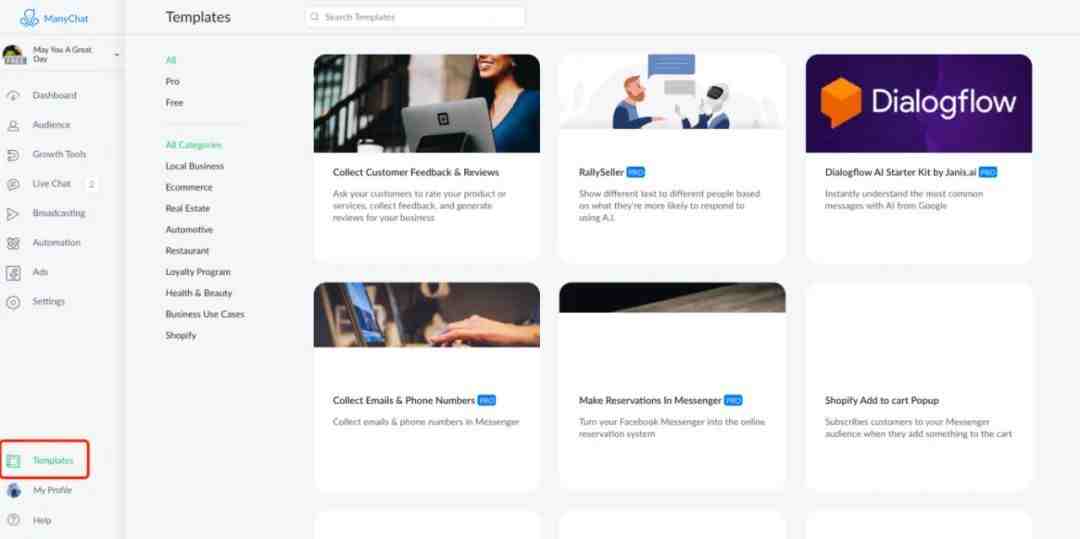This screenshot has width=1080, height=539.
Task: Open the Live Chat bubble icon
Action: 13,184
